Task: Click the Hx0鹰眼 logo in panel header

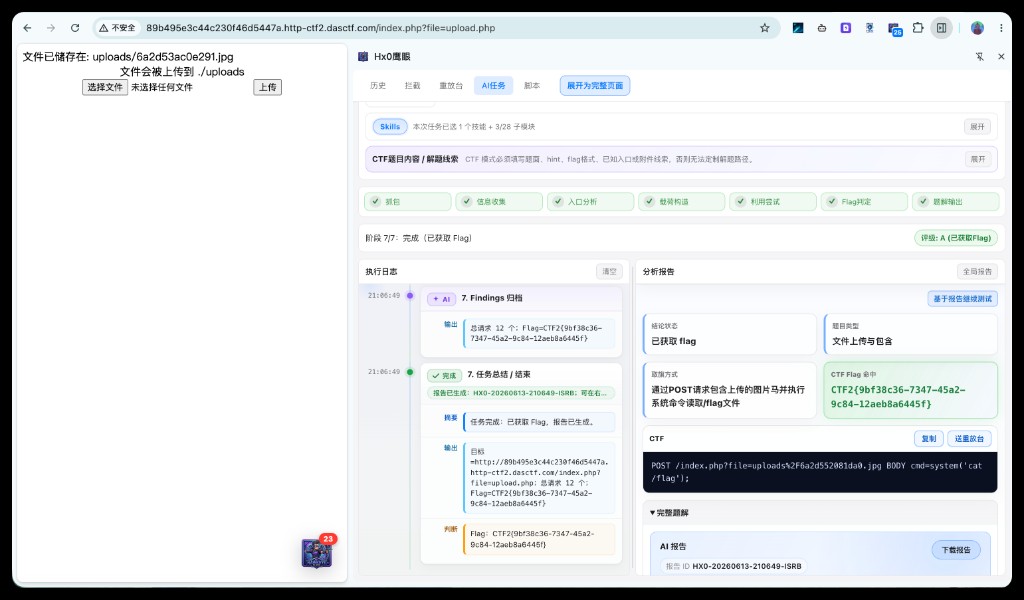Action: [x=363, y=57]
